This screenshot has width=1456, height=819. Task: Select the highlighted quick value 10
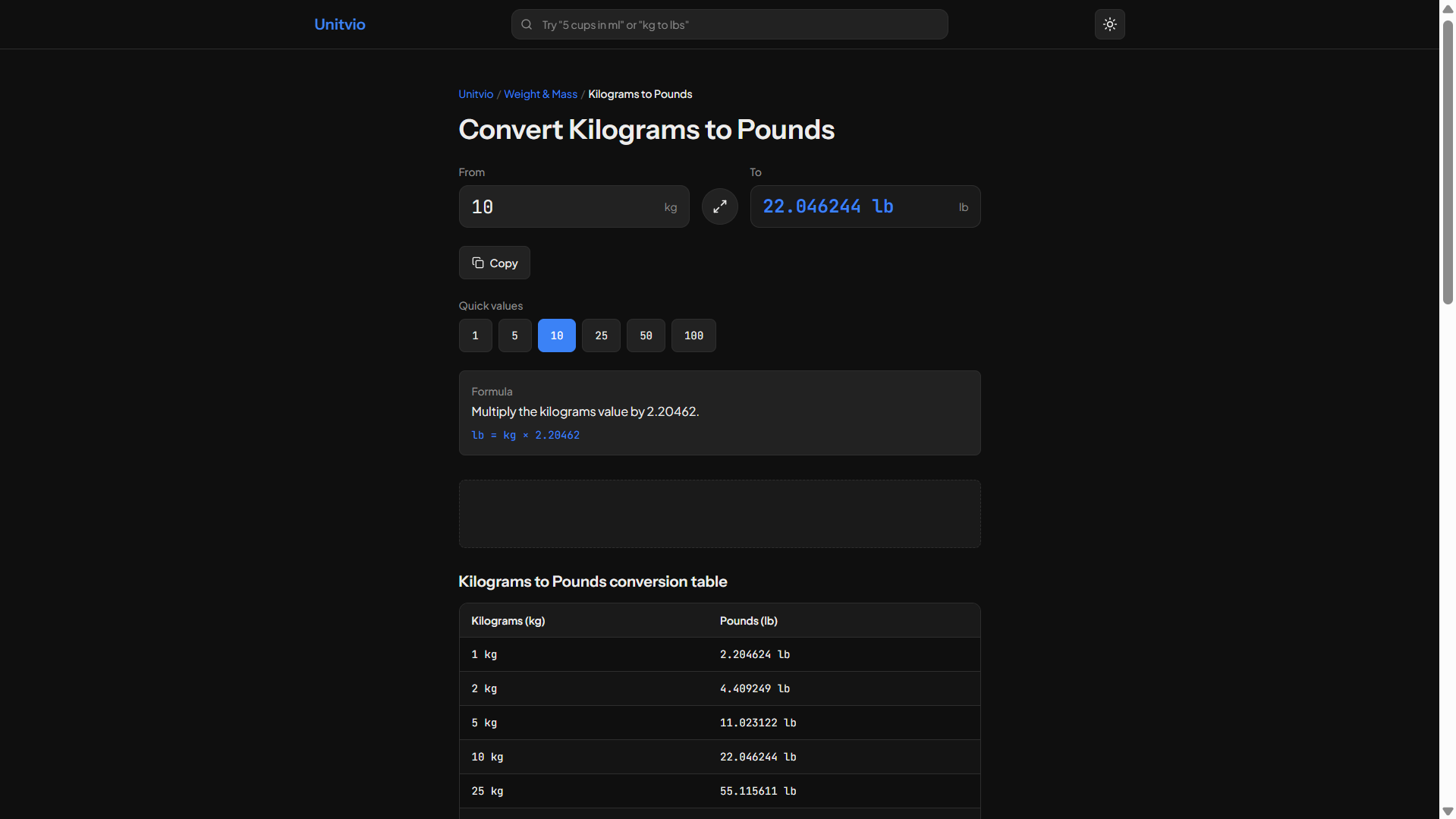[x=557, y=335]
